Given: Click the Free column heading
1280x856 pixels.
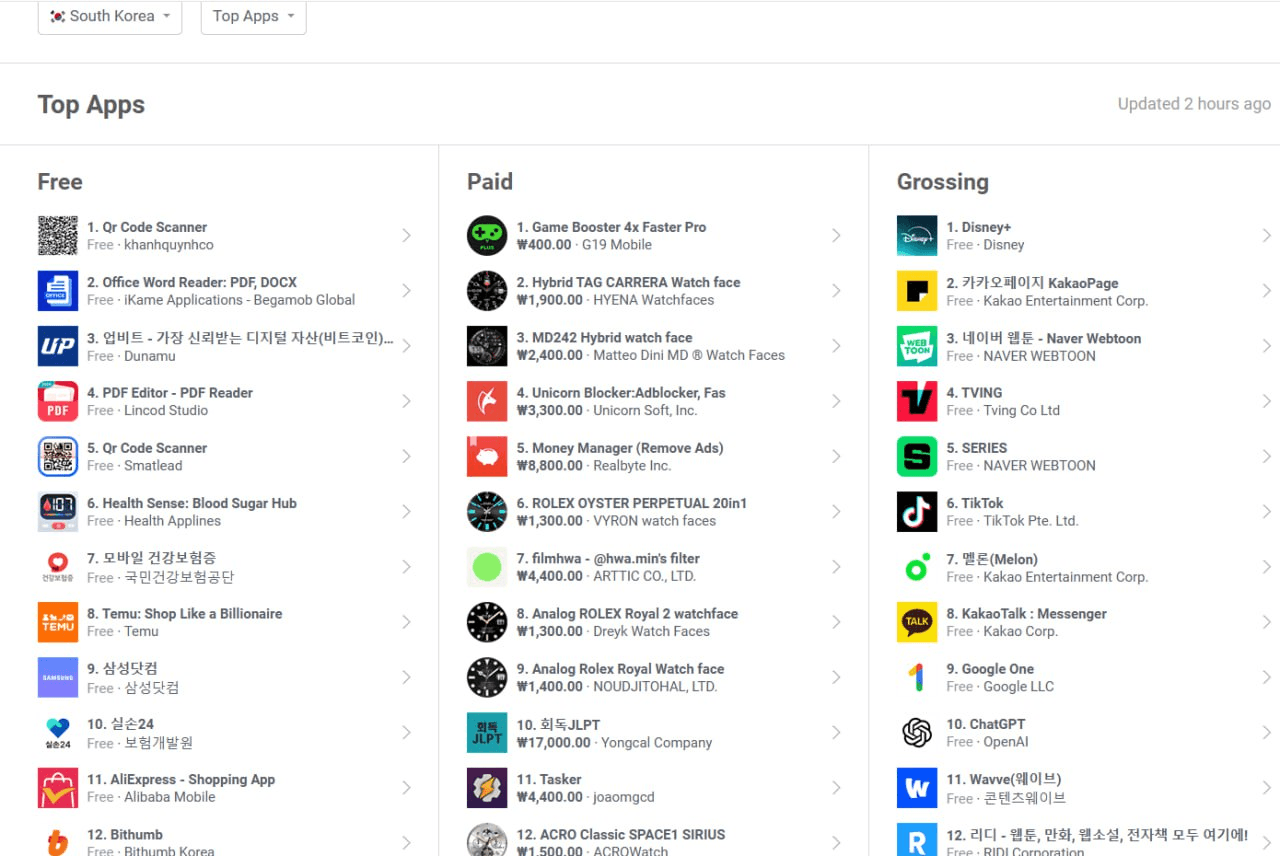Looking at the screenshot, I should click(60, 181).
